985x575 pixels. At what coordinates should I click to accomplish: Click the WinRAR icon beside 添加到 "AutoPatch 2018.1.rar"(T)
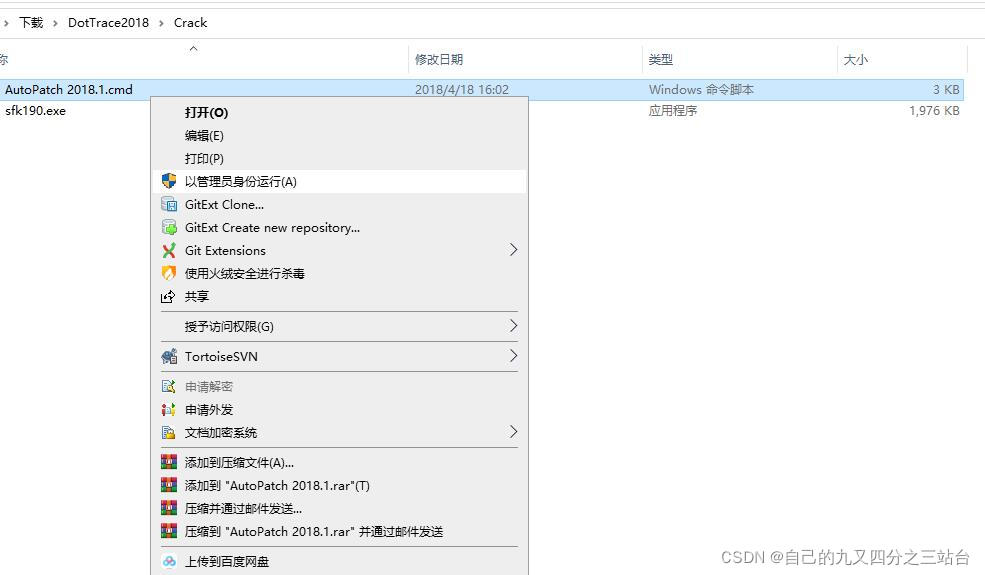point(168,485)
